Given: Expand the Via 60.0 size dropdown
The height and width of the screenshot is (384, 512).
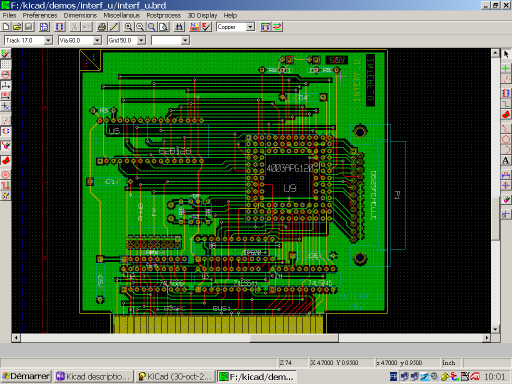Looking at the screenshot, I should [97, 41].
